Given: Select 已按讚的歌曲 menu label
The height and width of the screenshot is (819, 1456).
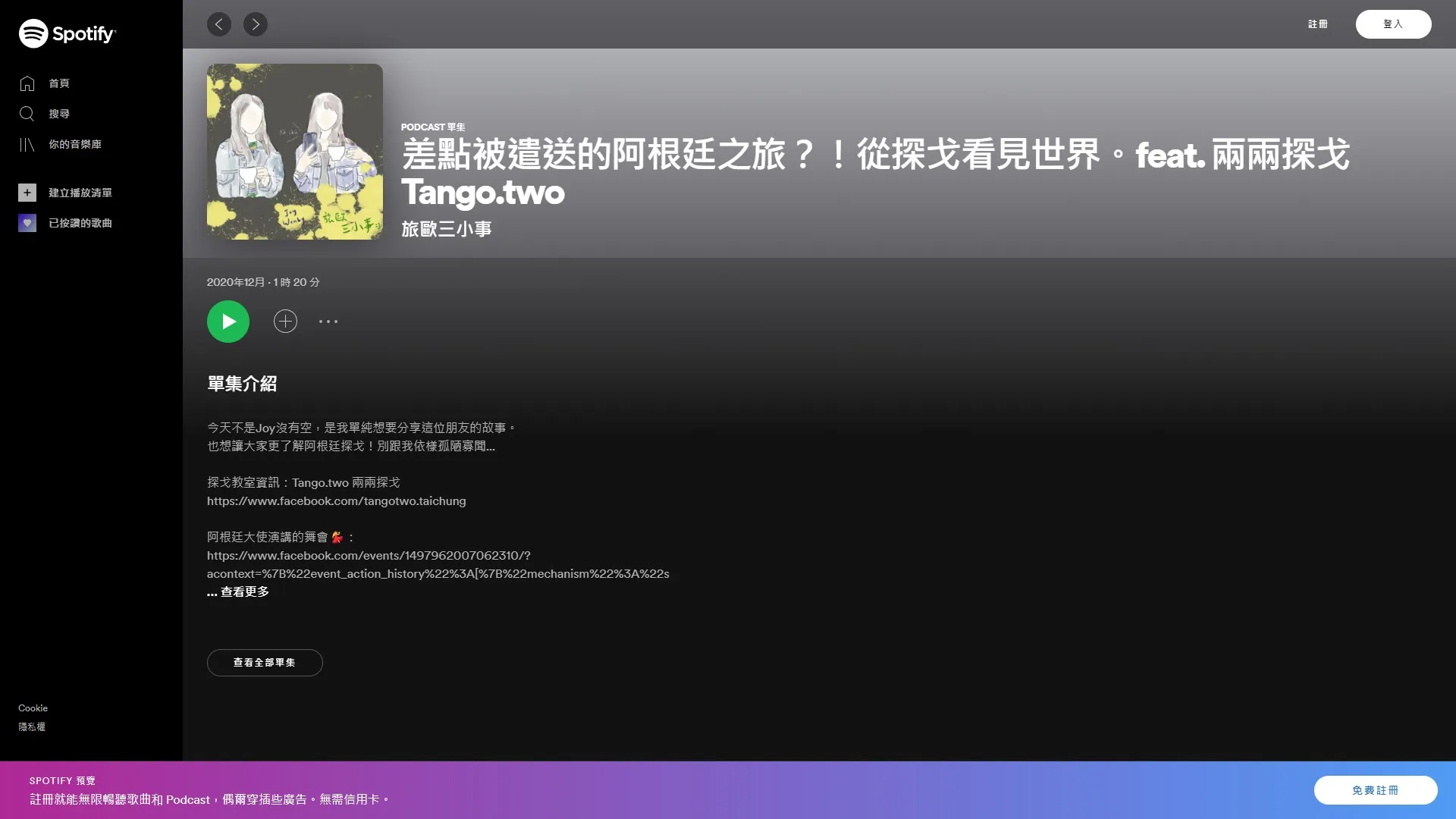Looking at the screenshot, I should (80, 223).
